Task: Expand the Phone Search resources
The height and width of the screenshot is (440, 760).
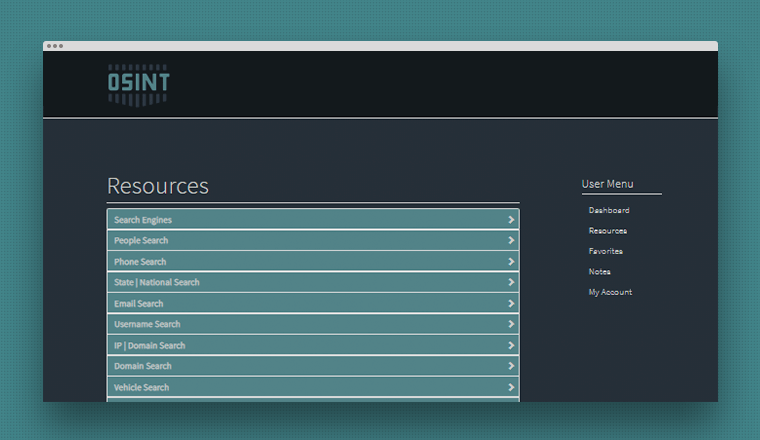Action: [x=140, y=262]
